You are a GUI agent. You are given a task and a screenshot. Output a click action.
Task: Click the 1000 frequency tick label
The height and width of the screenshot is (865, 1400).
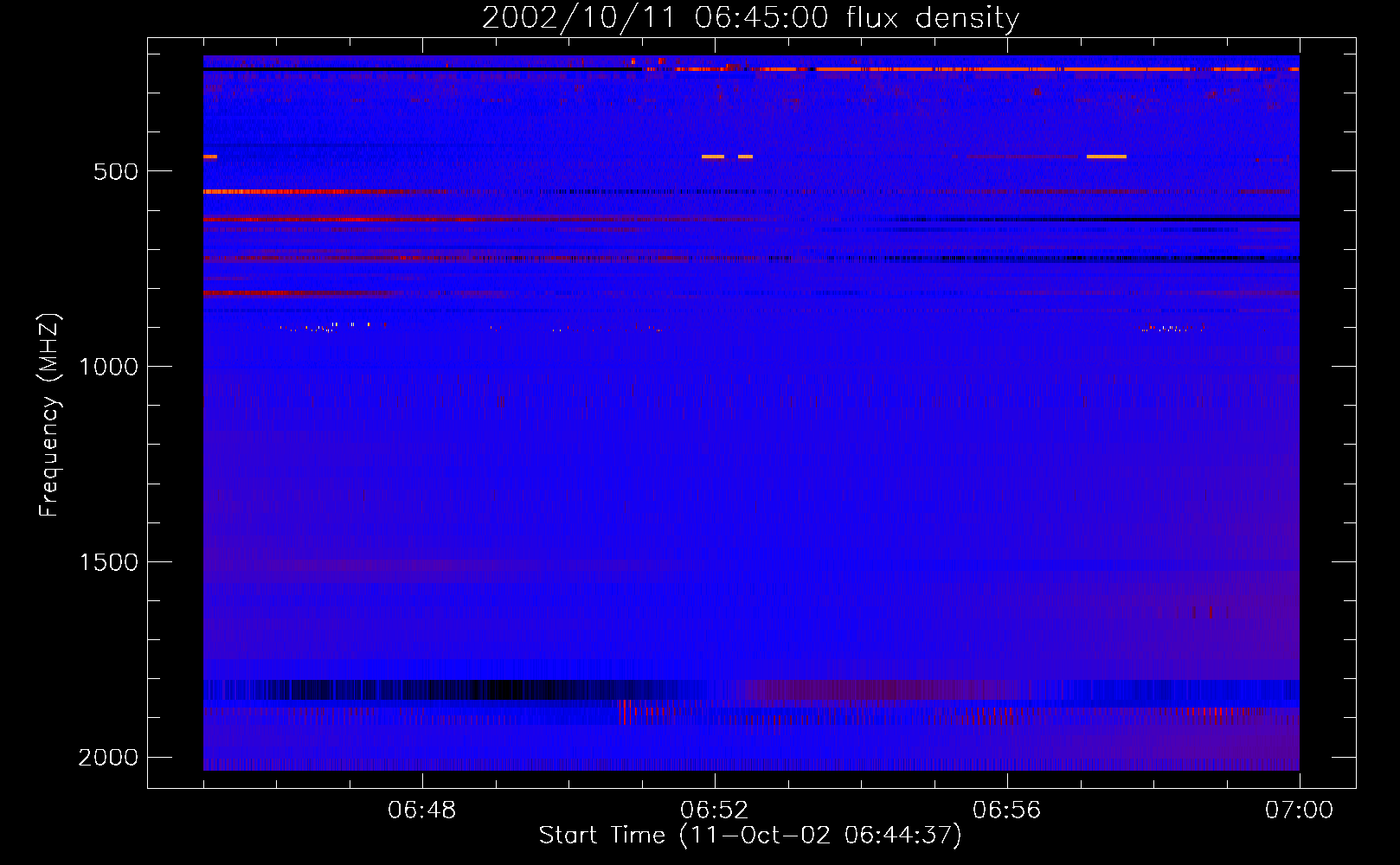click(108, 367)
